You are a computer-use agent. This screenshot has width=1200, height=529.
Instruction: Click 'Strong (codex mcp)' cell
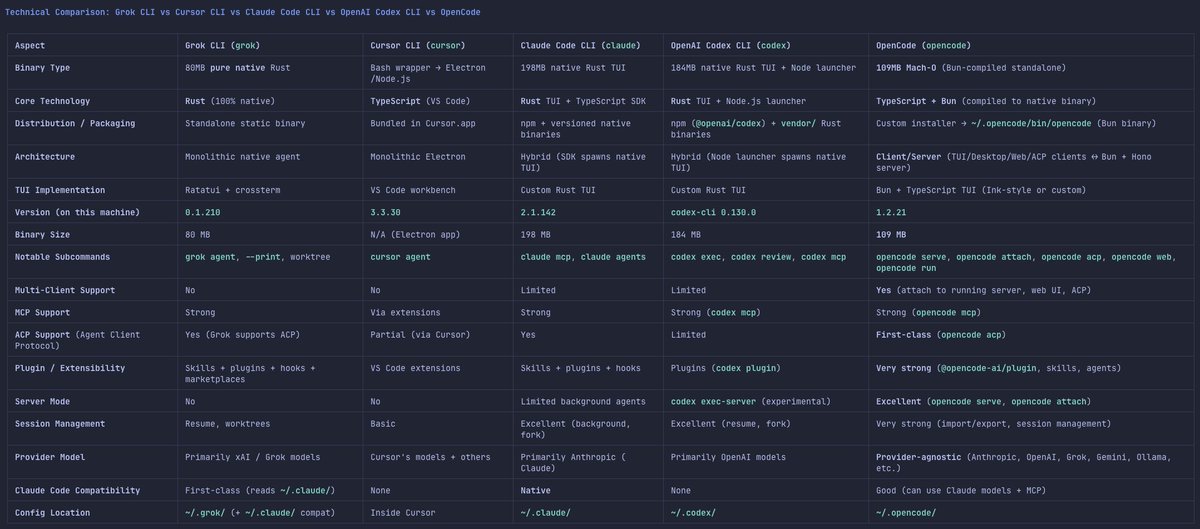click(716, 312)
